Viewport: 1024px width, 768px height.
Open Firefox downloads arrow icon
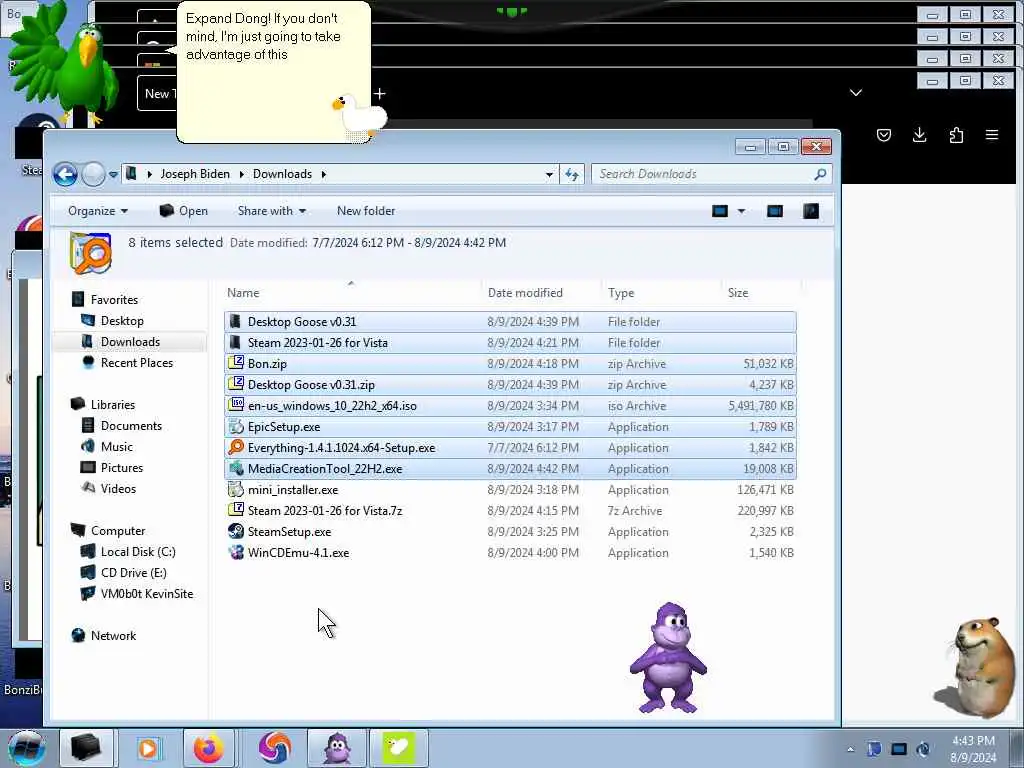920,135
